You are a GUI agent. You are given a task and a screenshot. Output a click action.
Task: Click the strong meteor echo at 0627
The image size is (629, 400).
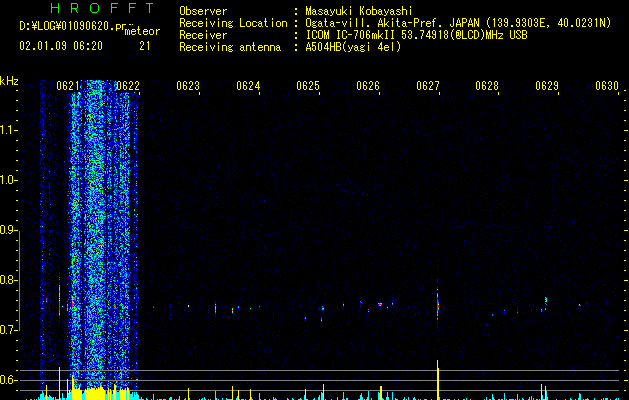click(438, 303)
